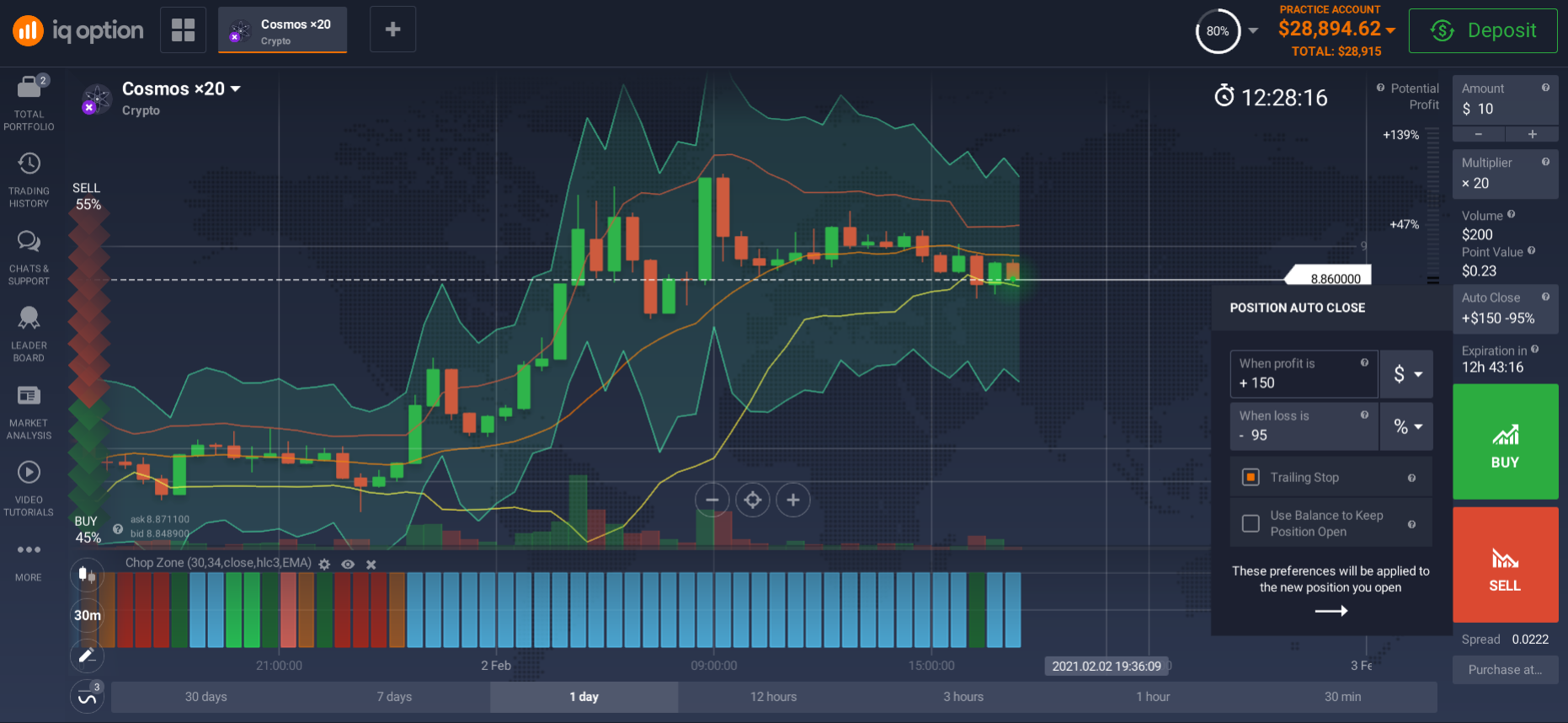The width and height of the screenshot is (1568, 723).
Task: Toggle the Trailing Stop checkbox
Action: click(x=1251, y=477)
